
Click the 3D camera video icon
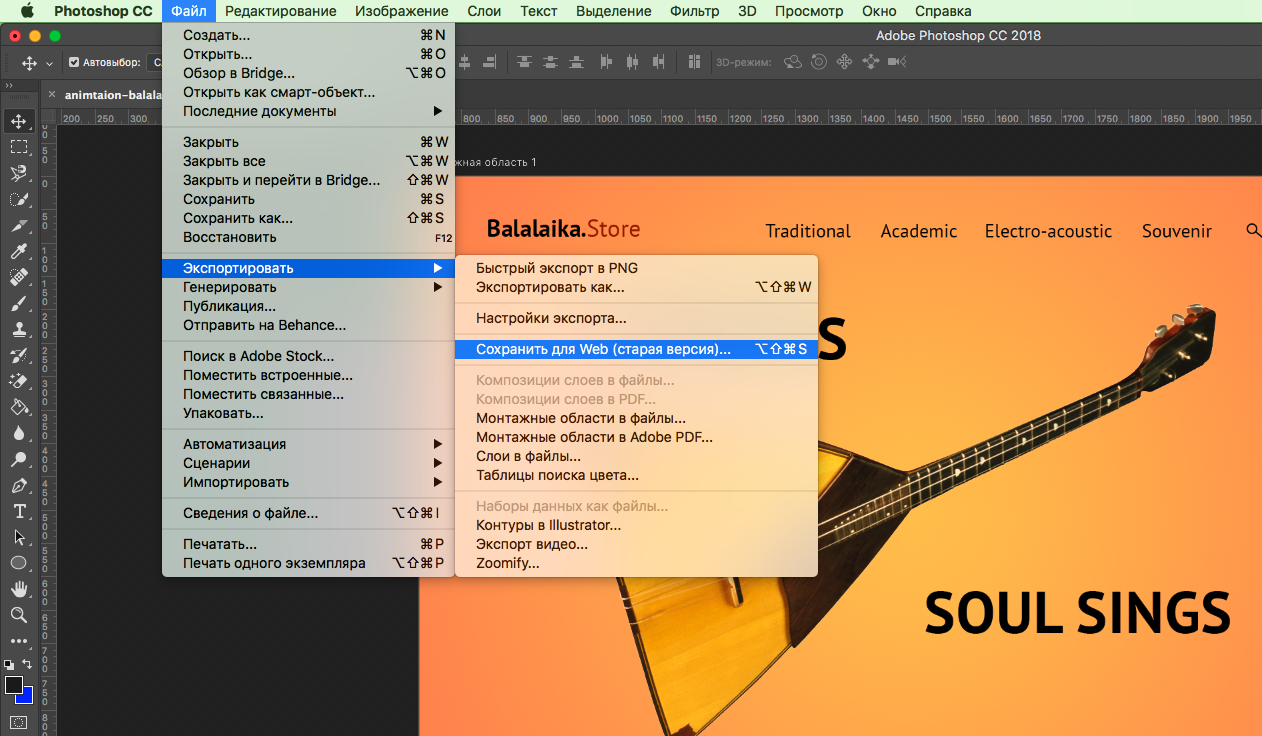(x=897, y=62)
